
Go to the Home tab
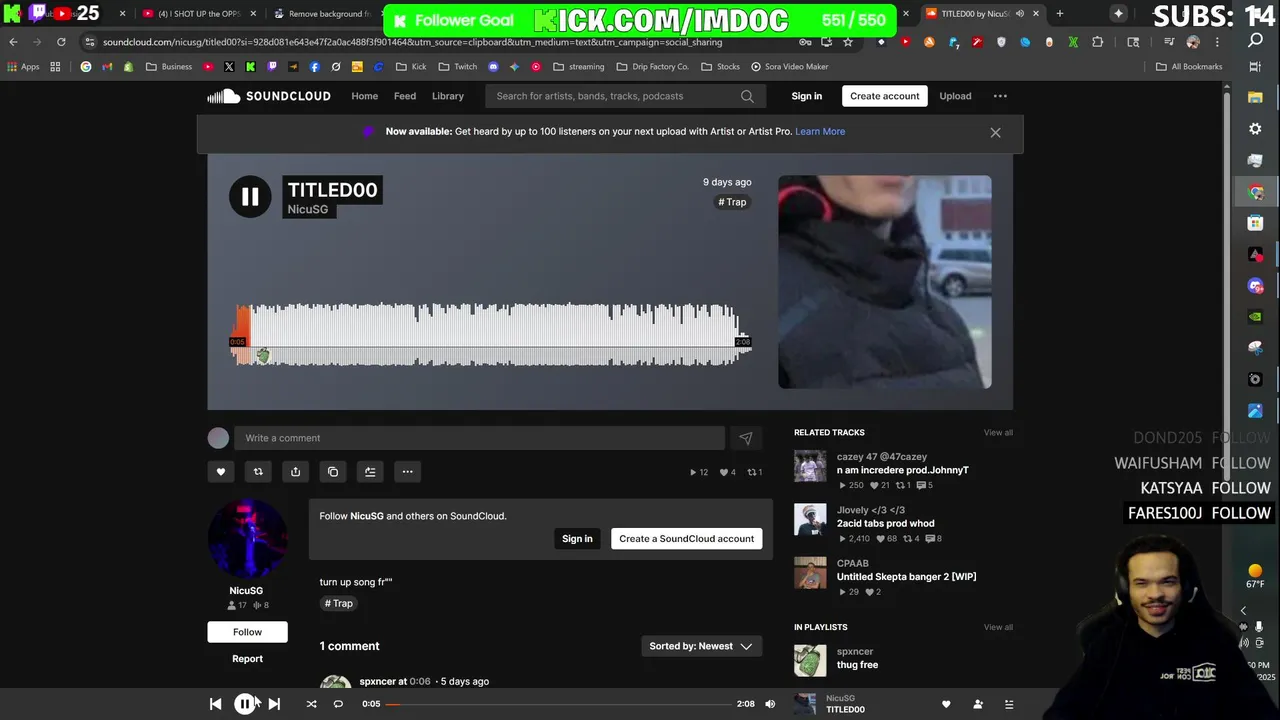[364, 96]
